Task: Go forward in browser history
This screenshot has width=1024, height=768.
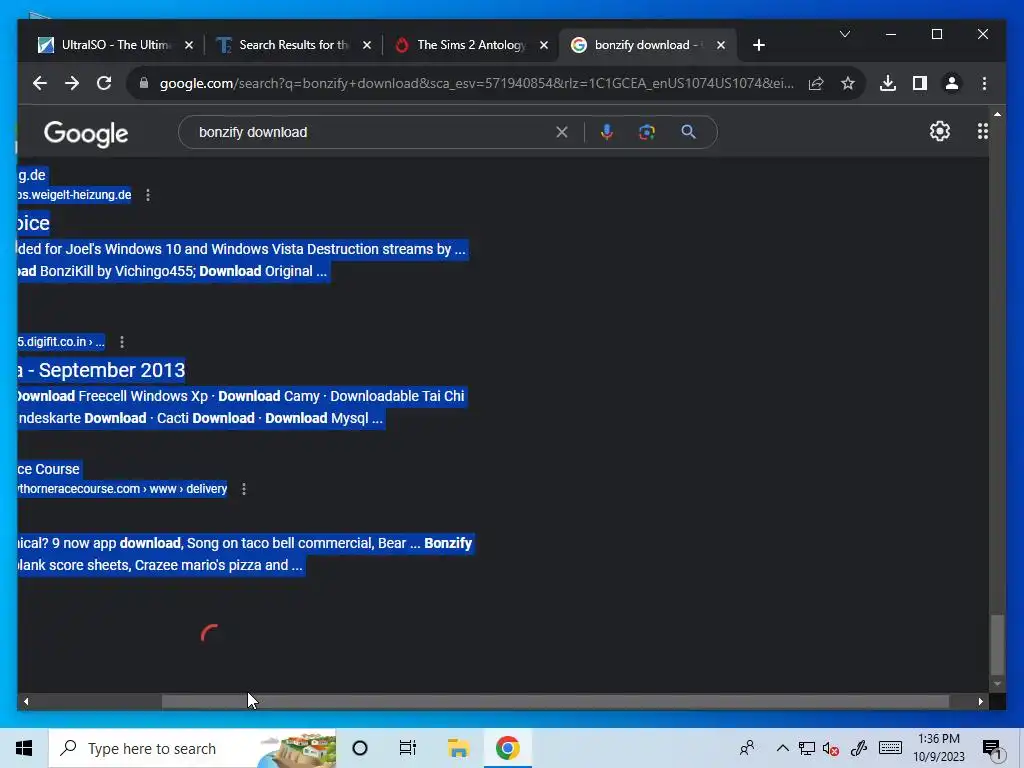Action: (72, 83)
